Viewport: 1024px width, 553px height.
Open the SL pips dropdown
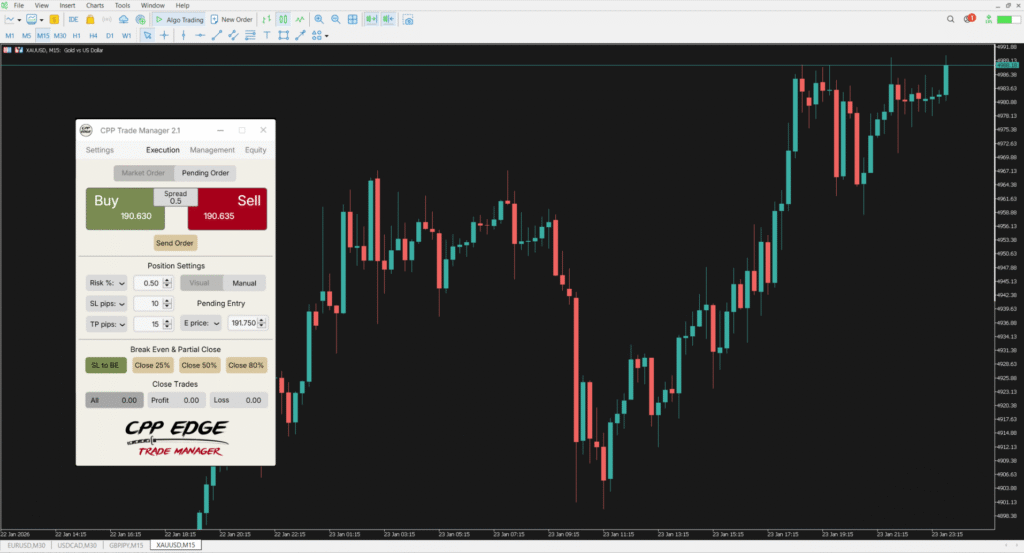(106, 304)
